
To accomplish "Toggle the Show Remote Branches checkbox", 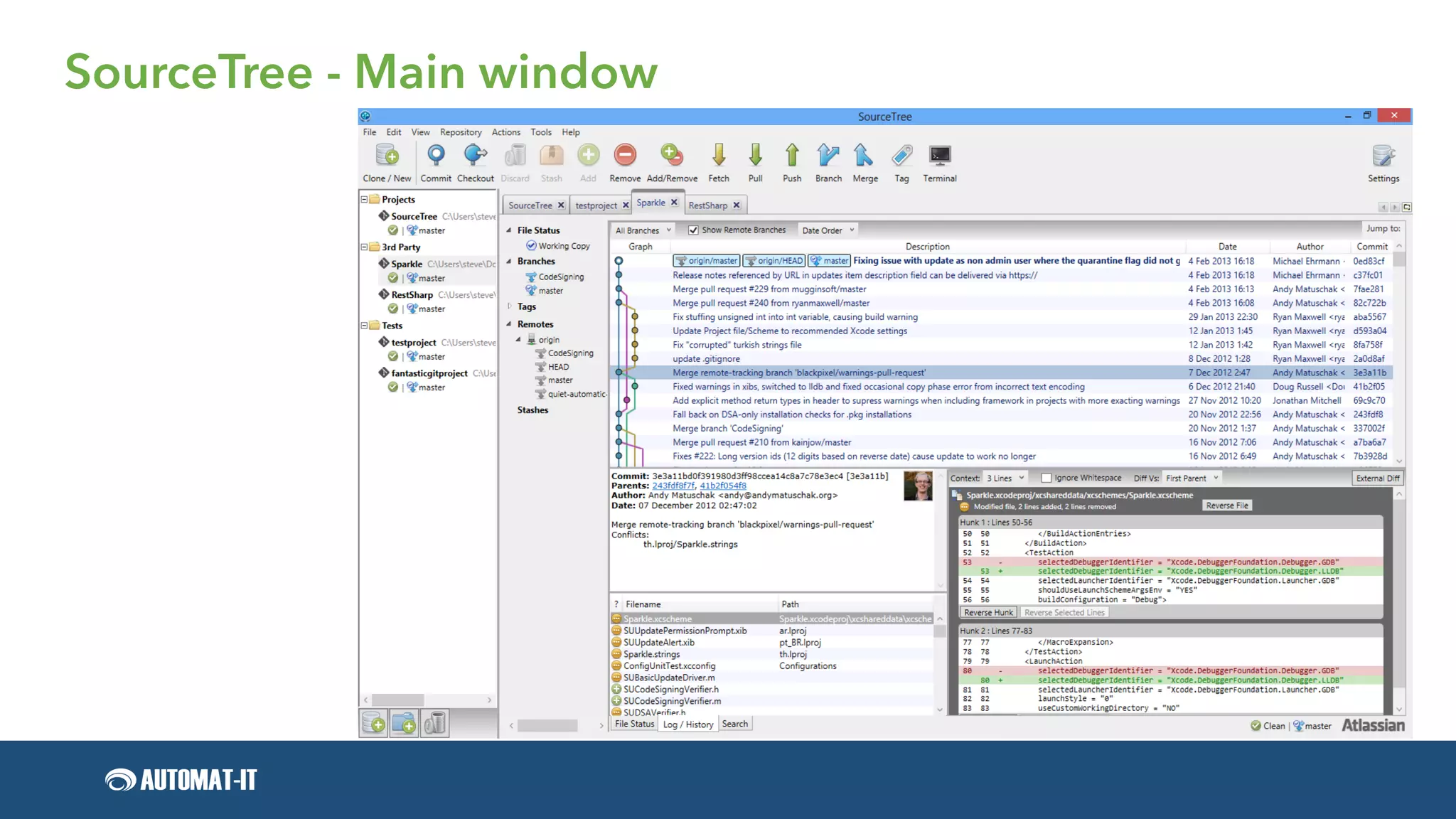I will [693, 230].
